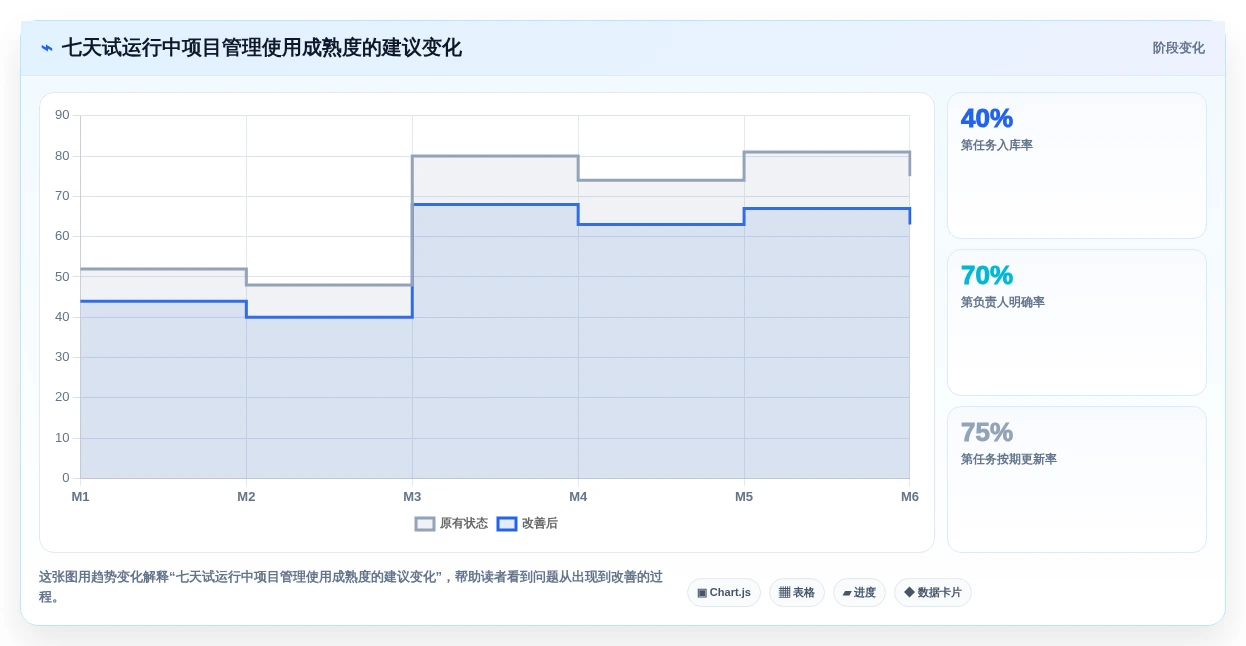Open the 75% 第任务按期更新率 card

pyautogui.click(x=1077, y=480)
